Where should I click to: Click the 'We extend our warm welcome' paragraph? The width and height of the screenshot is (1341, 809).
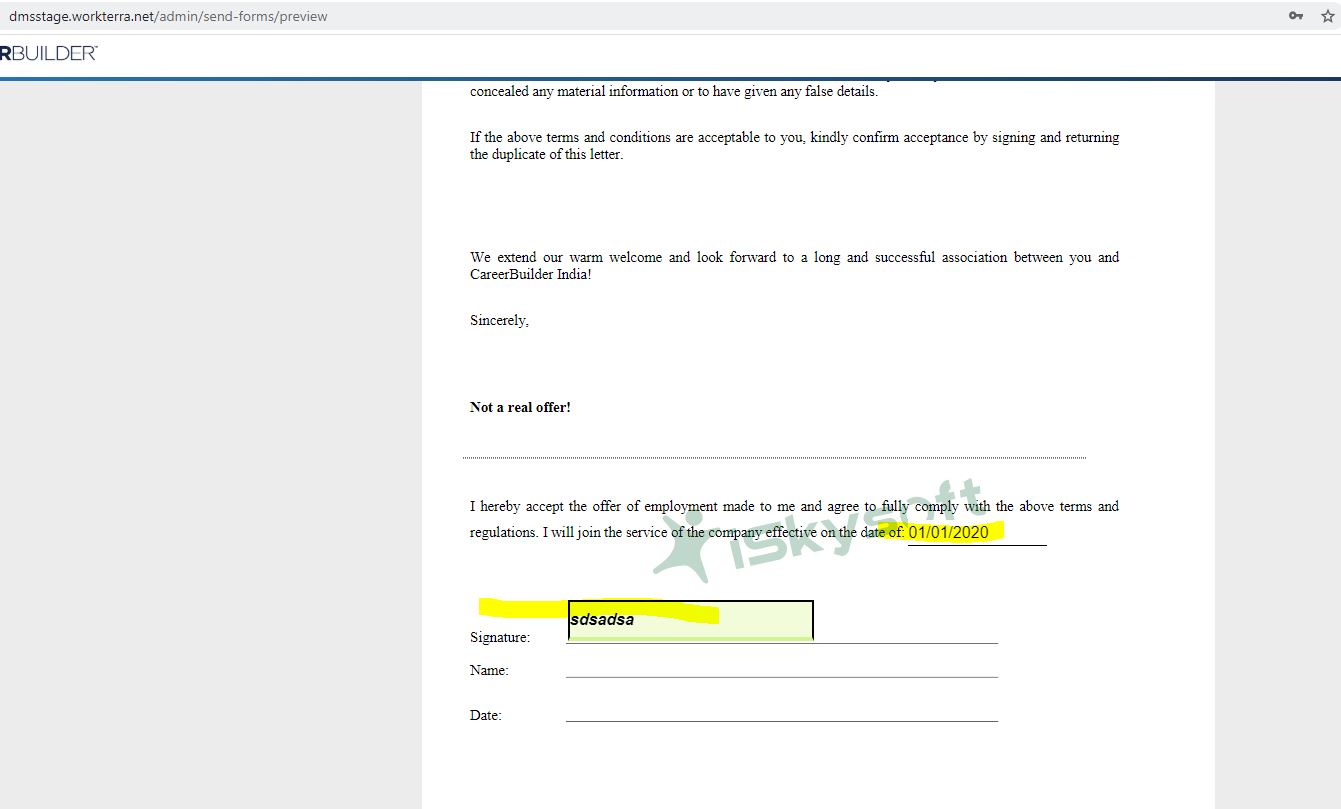[x=794, y=266]
